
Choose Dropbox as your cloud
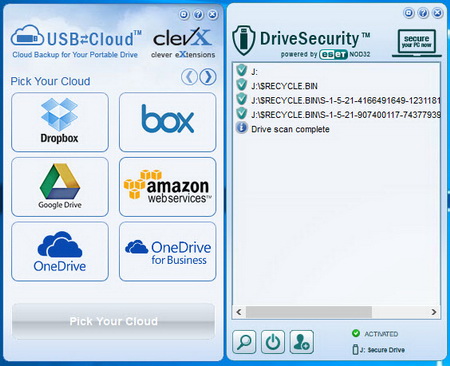60,122
